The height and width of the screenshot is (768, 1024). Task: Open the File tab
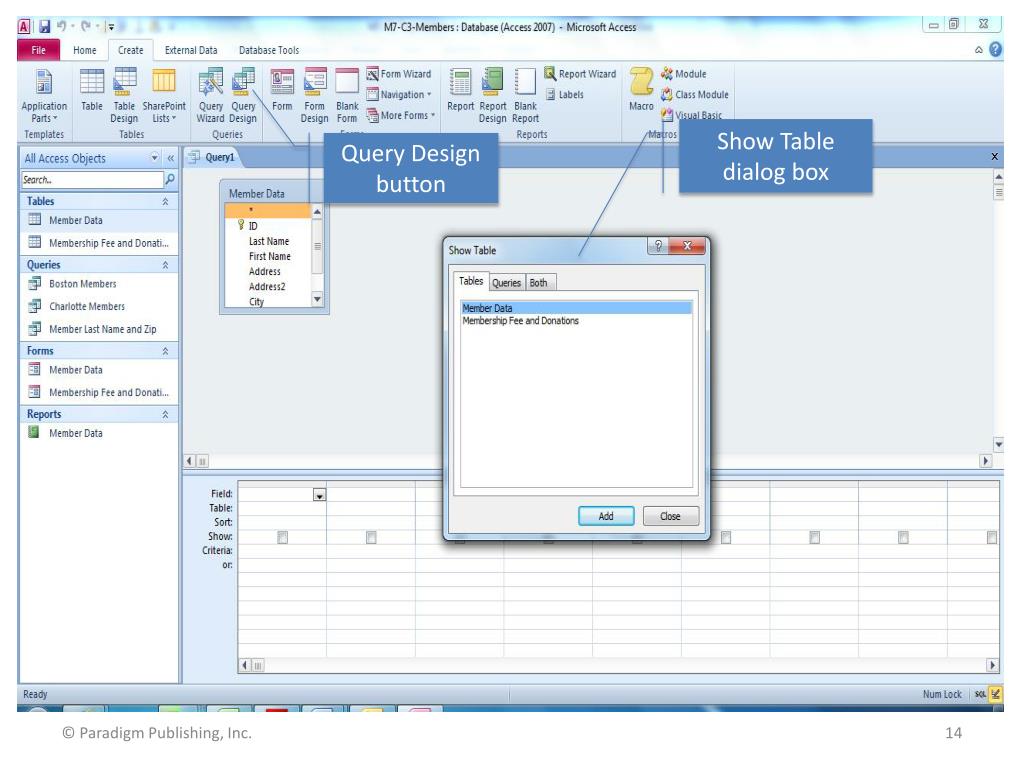[39, 50]
